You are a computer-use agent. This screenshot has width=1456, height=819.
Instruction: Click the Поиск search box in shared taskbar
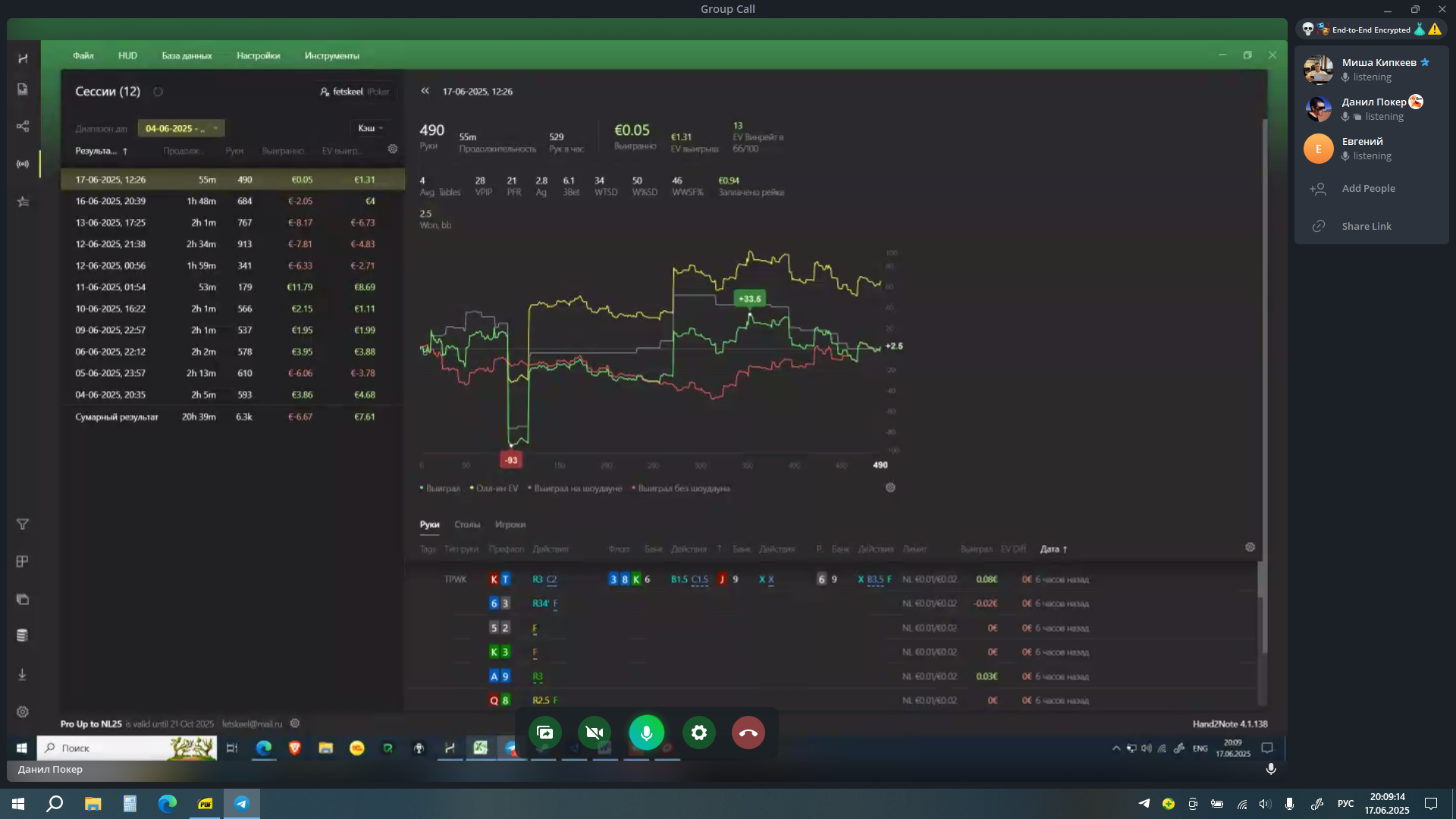(127, 748)
